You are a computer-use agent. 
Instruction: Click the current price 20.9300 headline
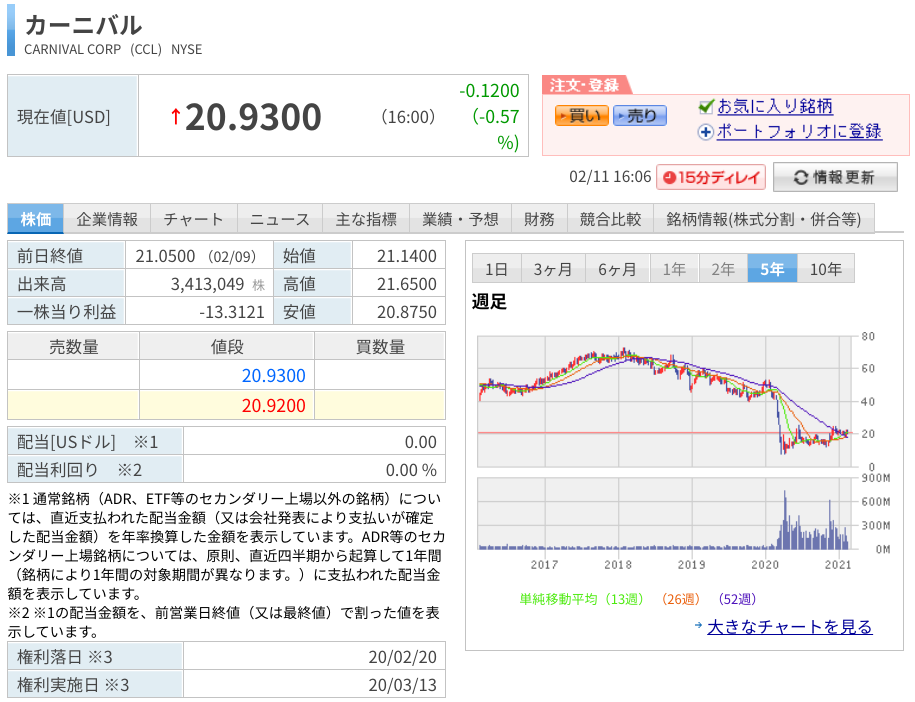point(253,117)
